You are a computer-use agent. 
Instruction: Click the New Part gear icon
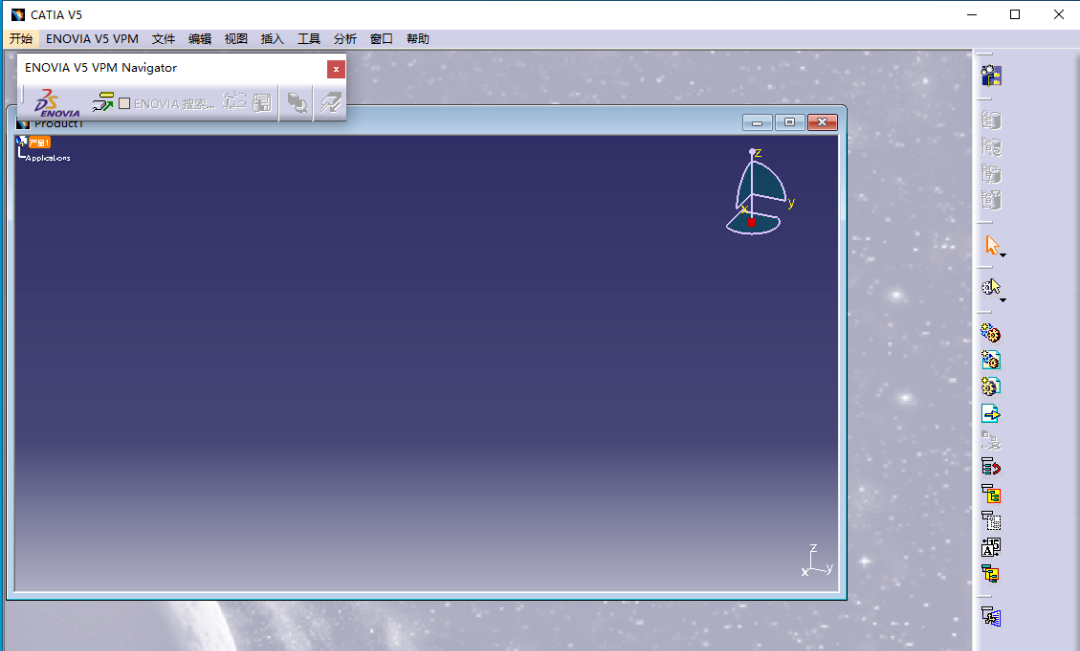click(991, 387)
